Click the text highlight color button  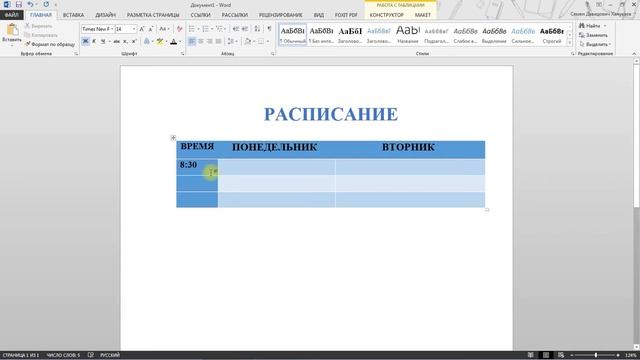pyautogui.click(x=160, y=41)
